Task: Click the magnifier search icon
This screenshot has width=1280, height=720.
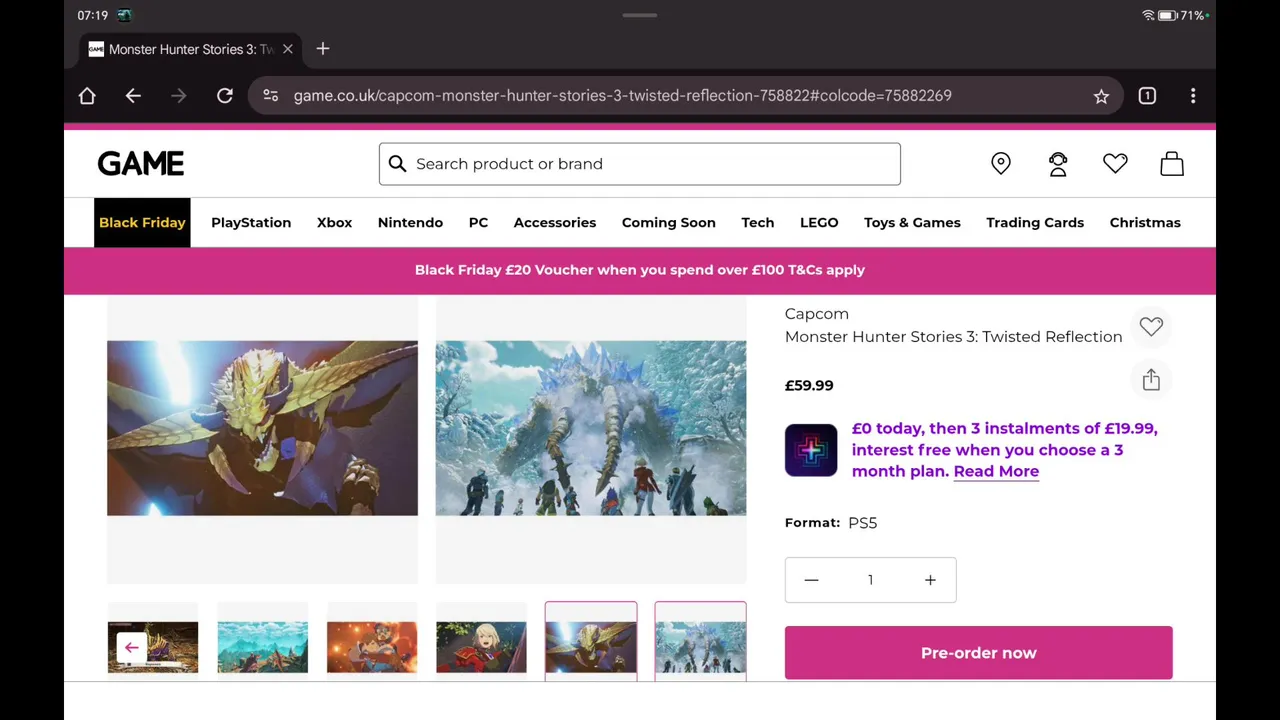Action: pyautogui.click(x=397, y=164)
